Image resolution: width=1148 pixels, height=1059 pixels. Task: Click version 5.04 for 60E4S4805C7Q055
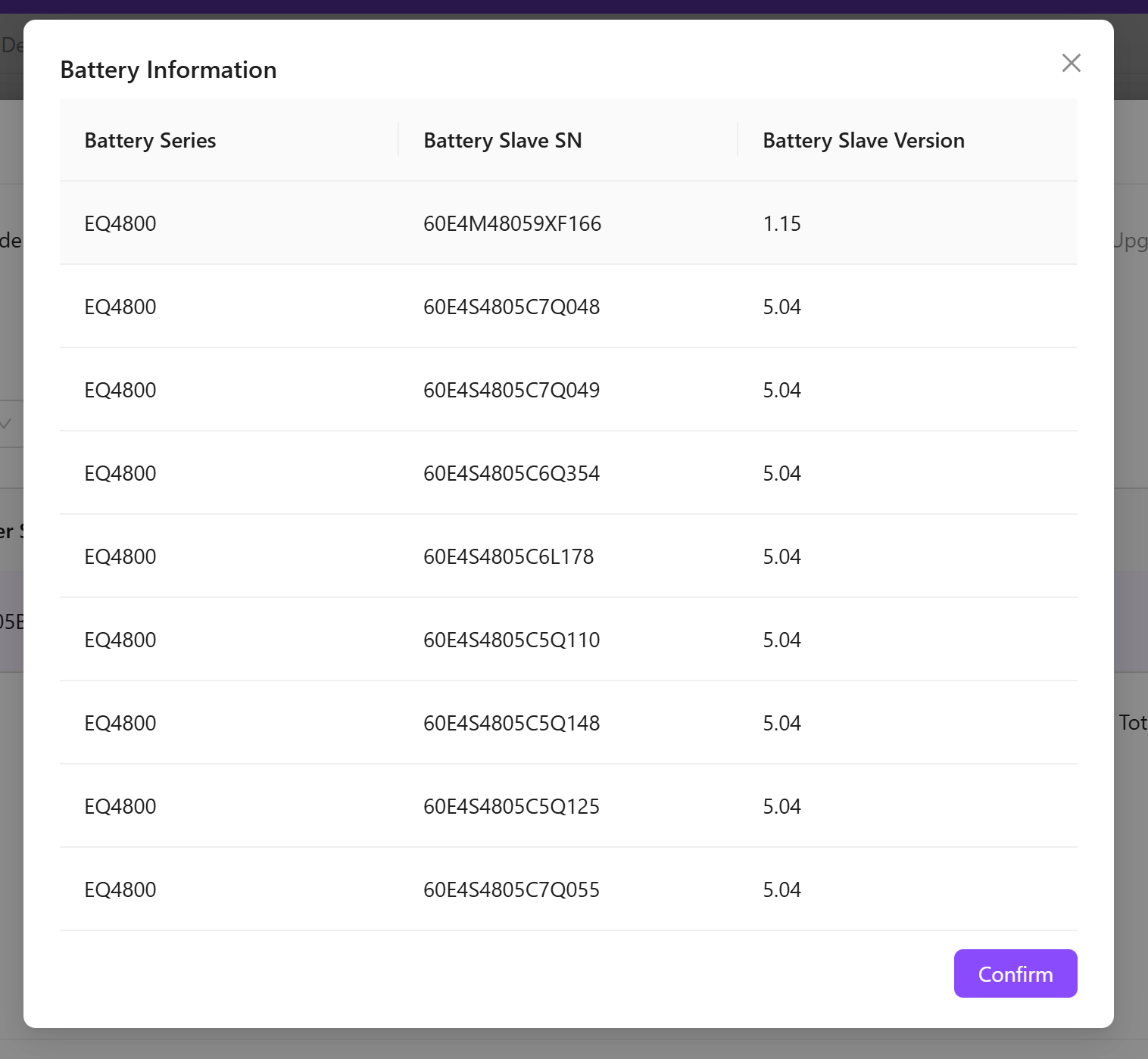[x=781, y=890]
